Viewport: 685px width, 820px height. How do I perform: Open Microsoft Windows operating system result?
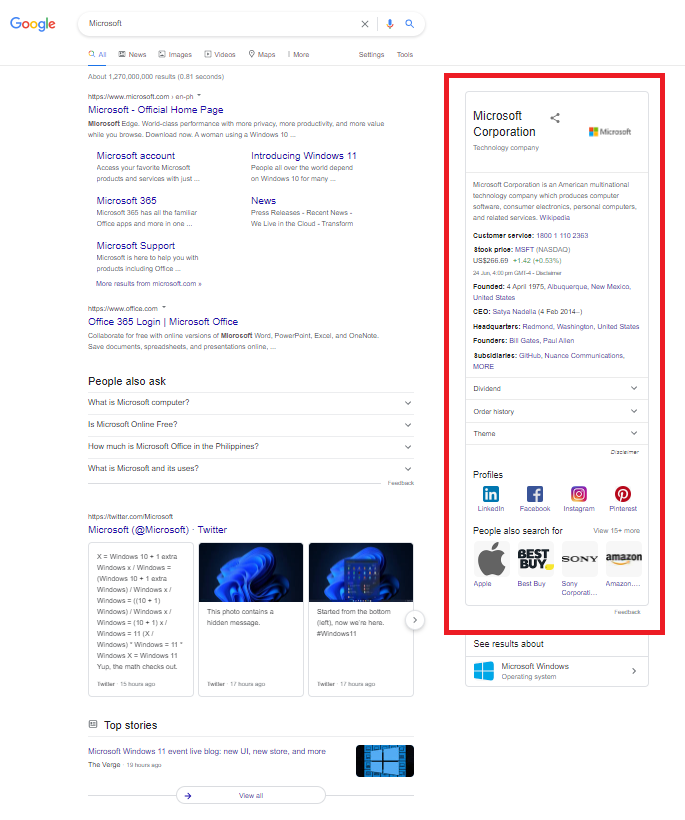557,671
